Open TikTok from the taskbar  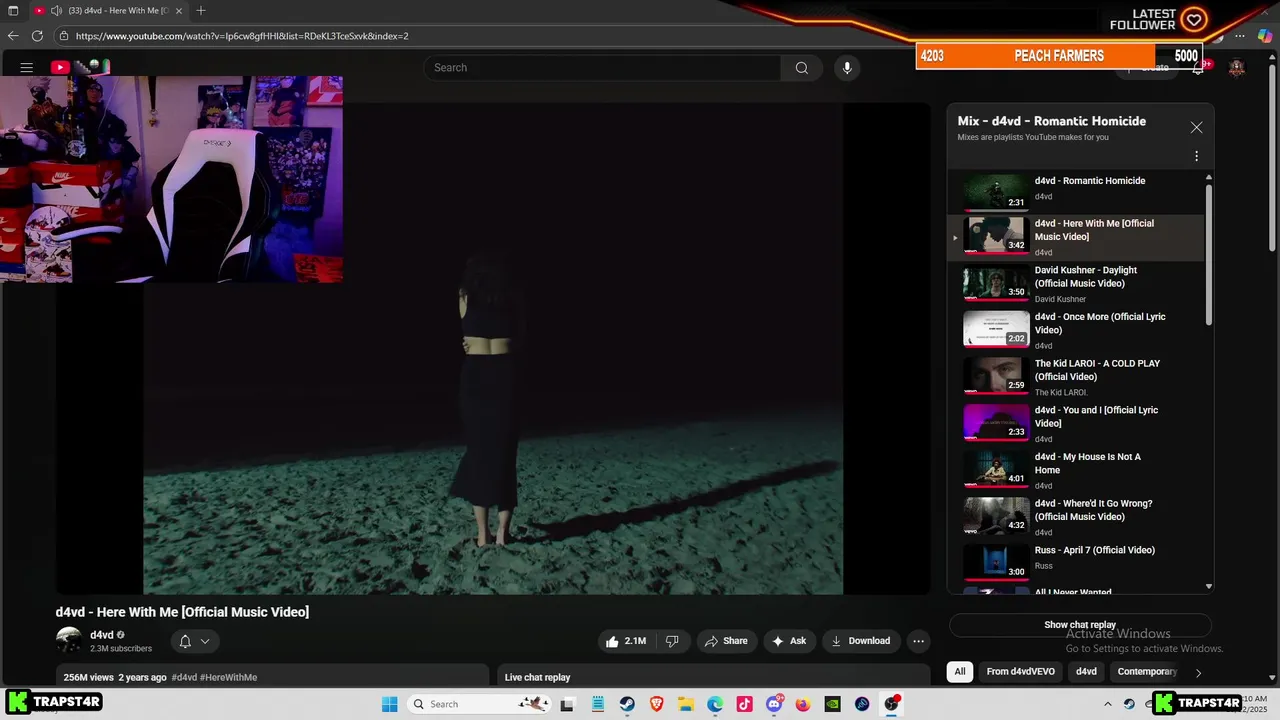pos(745,704)
